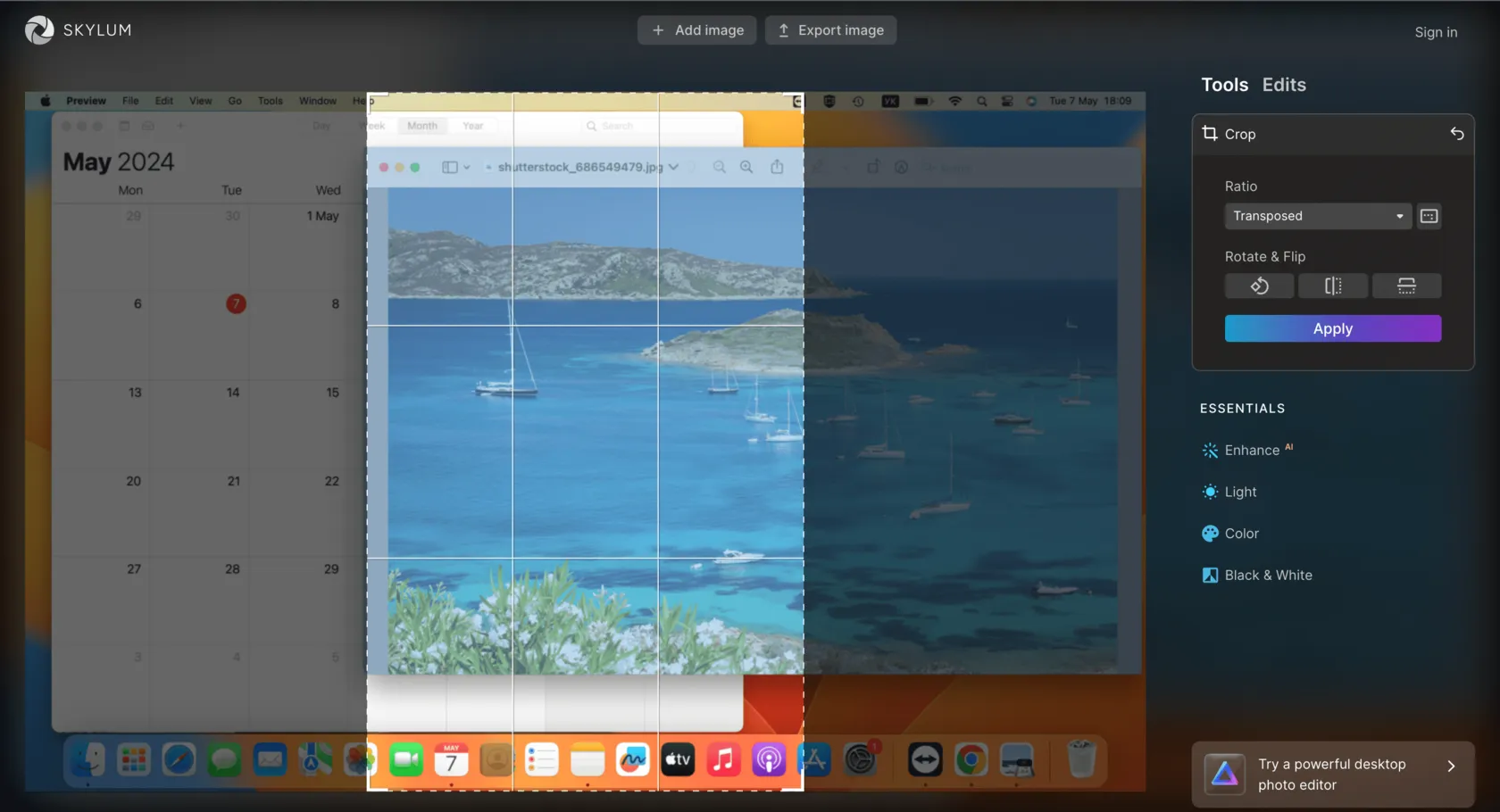Click the crop frame's top-left corner handle
This screenshot has width=1500, height=812.
[369, 95]
